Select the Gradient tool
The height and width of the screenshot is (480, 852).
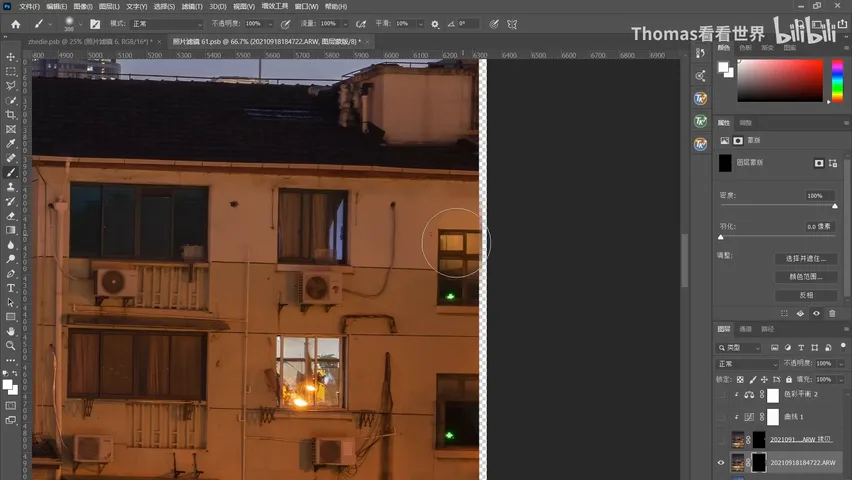pyautogui.click(x=11, y=230)
